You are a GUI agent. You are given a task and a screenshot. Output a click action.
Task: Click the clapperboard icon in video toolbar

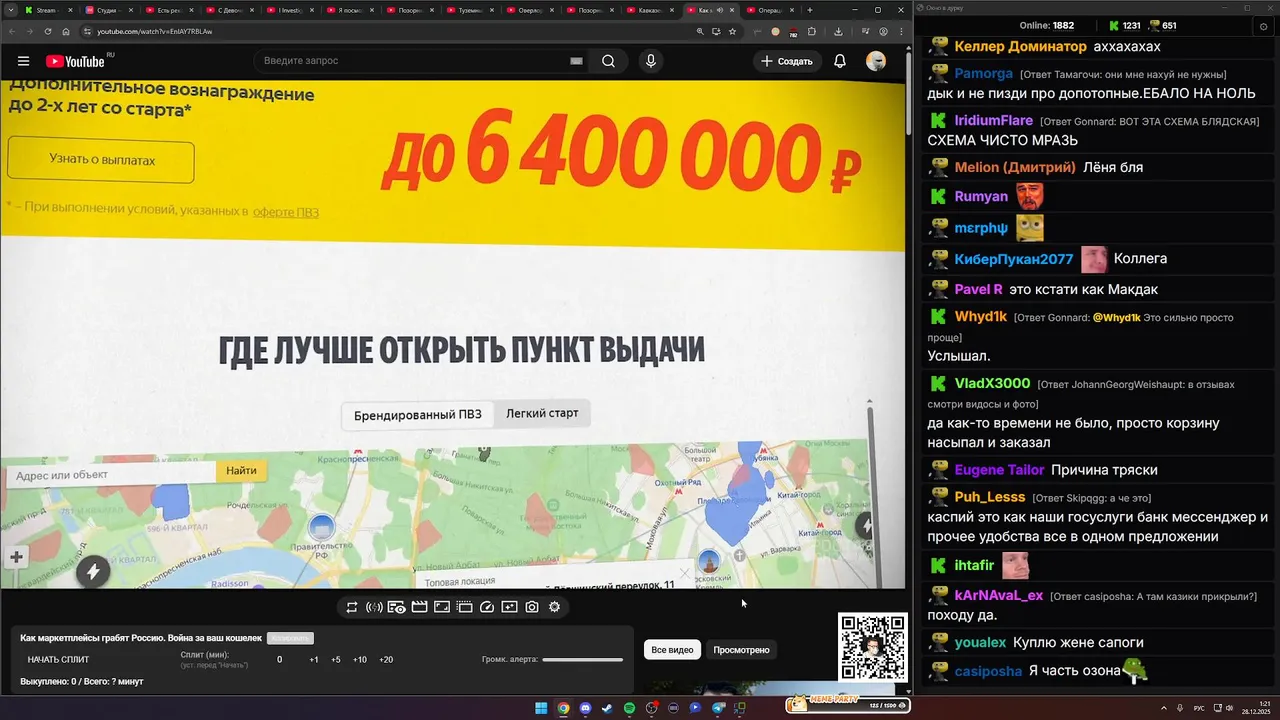point(419,607)
